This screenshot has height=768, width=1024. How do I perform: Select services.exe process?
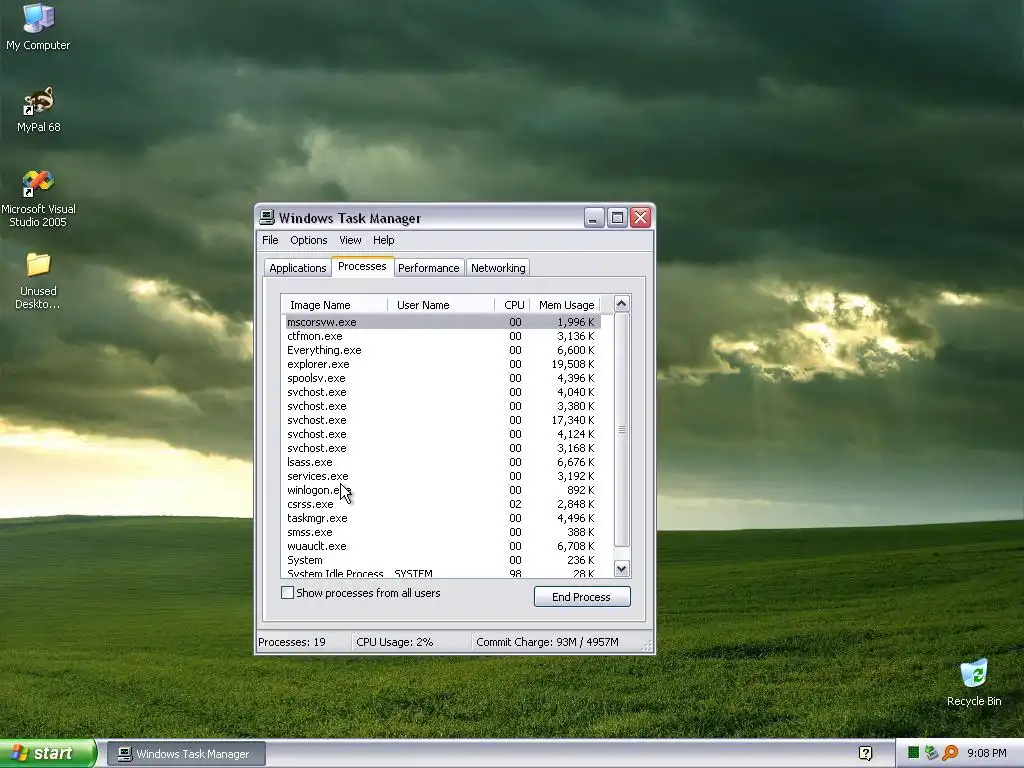pos(442,476)
